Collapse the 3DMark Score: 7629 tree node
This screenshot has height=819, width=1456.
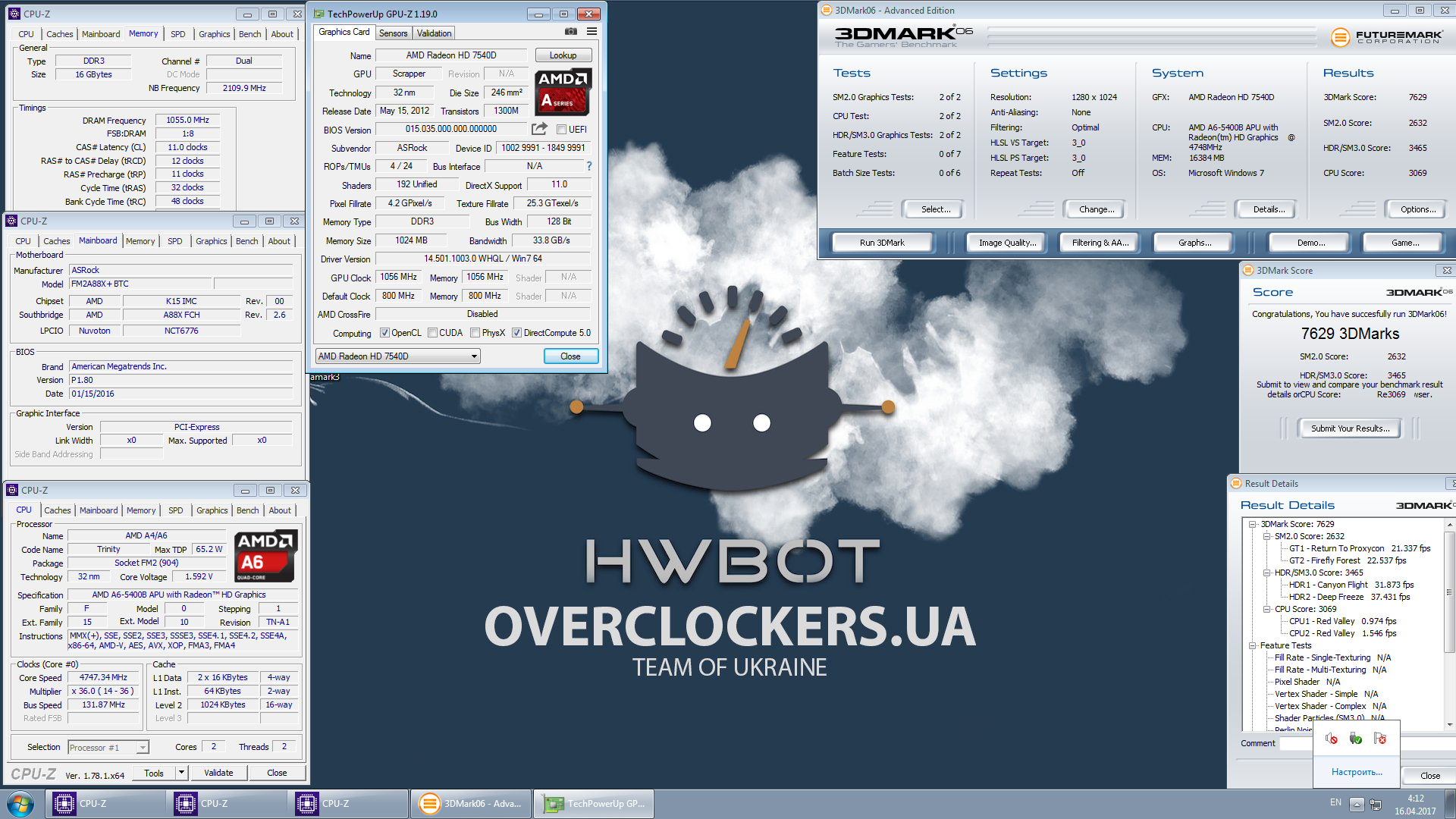coord(1253,524)
